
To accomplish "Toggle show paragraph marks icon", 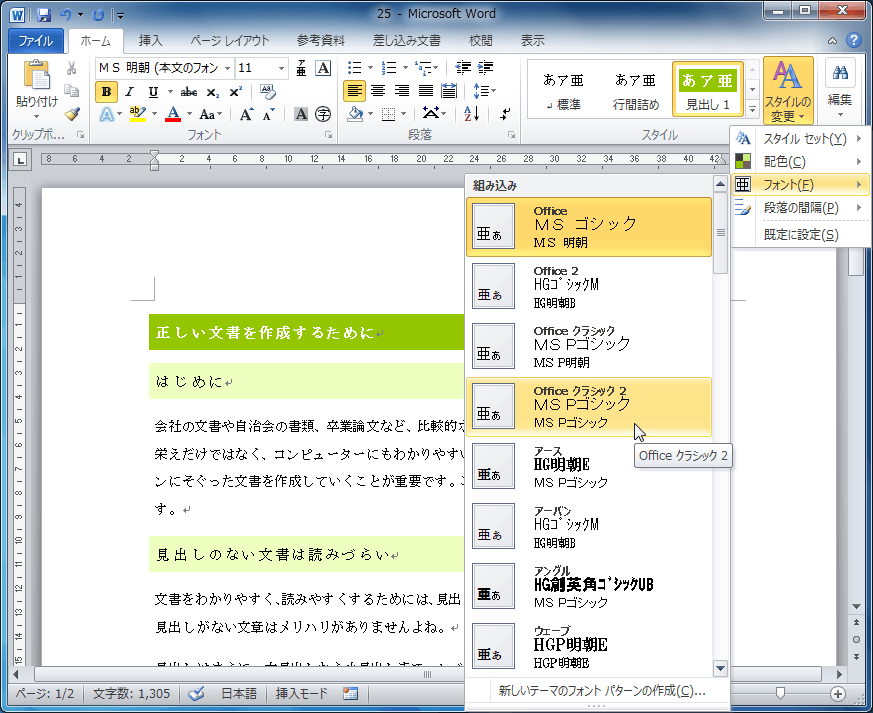I will pos(505,114).
